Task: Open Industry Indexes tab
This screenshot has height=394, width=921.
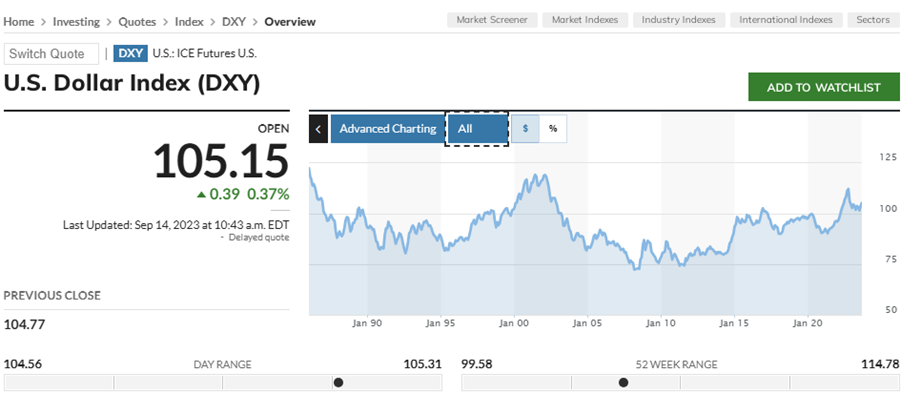Action: (x=678, y=20)
